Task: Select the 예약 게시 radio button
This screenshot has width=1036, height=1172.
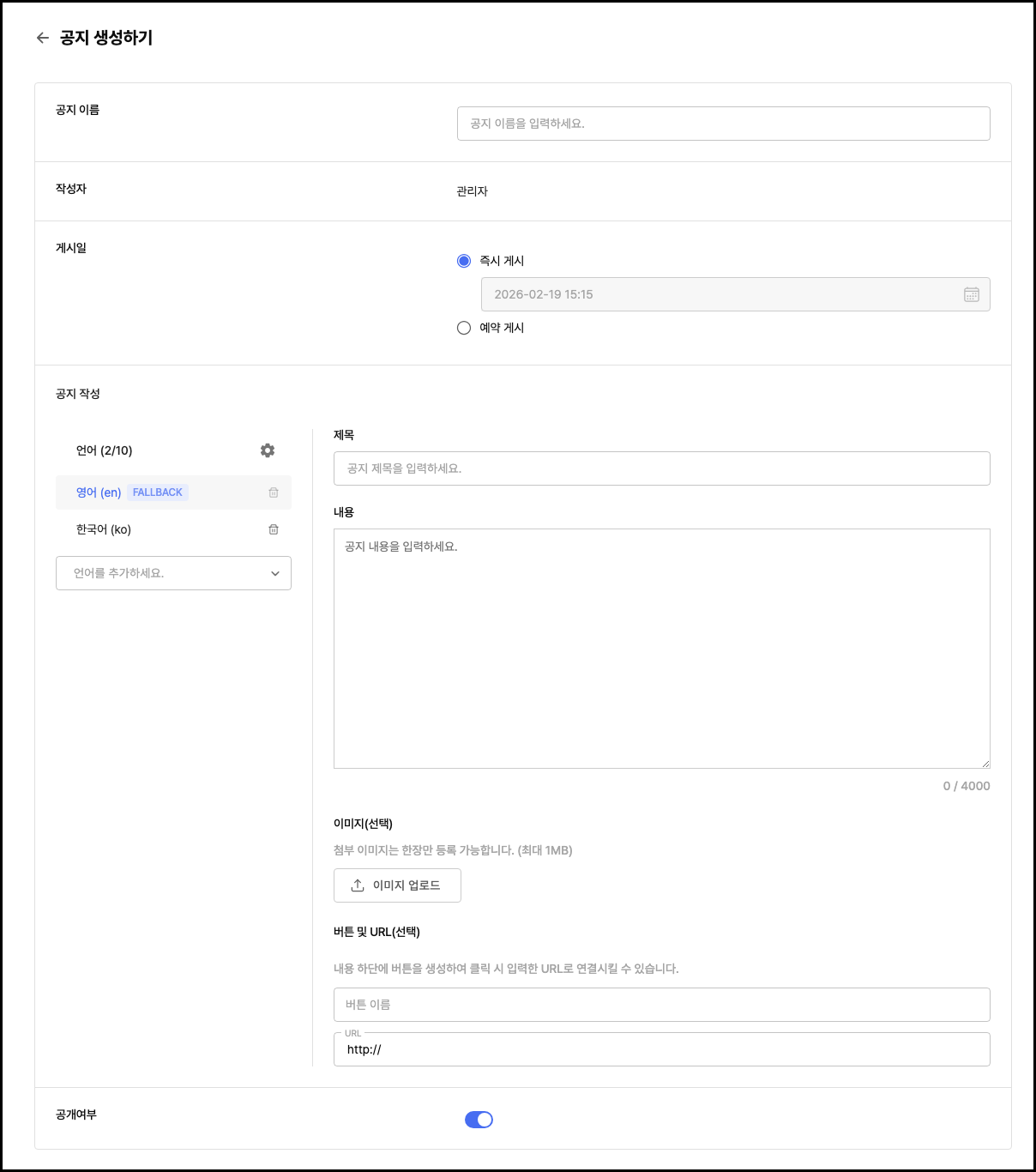Action: (x=464, y=328)
